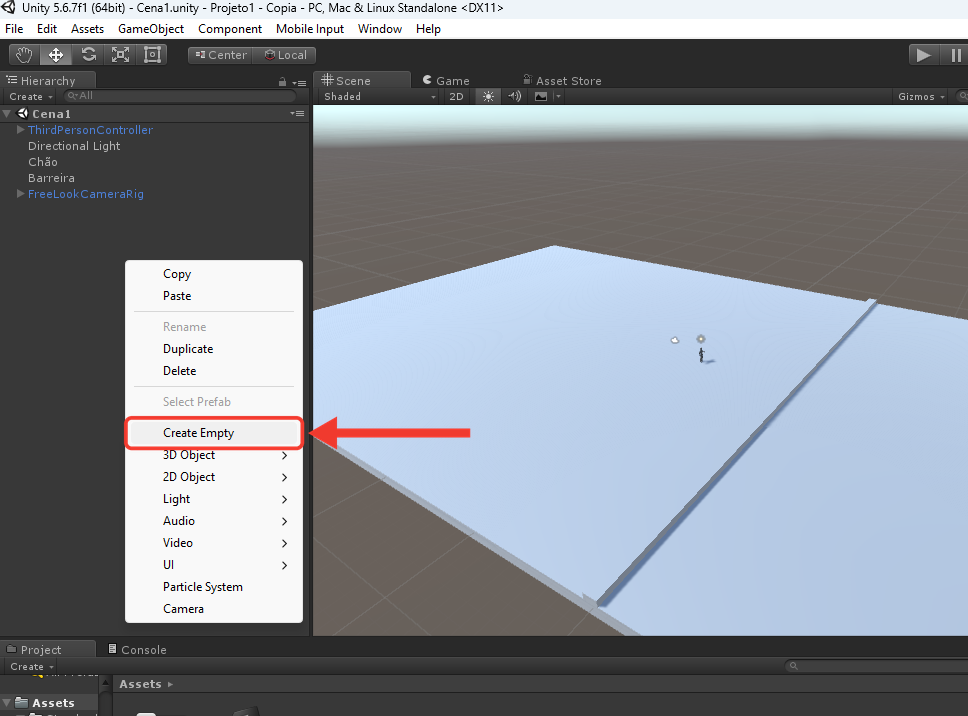This screenshot has height=716, width=968.
Task: Switch to the Project tab
Action: pos(48,649)
